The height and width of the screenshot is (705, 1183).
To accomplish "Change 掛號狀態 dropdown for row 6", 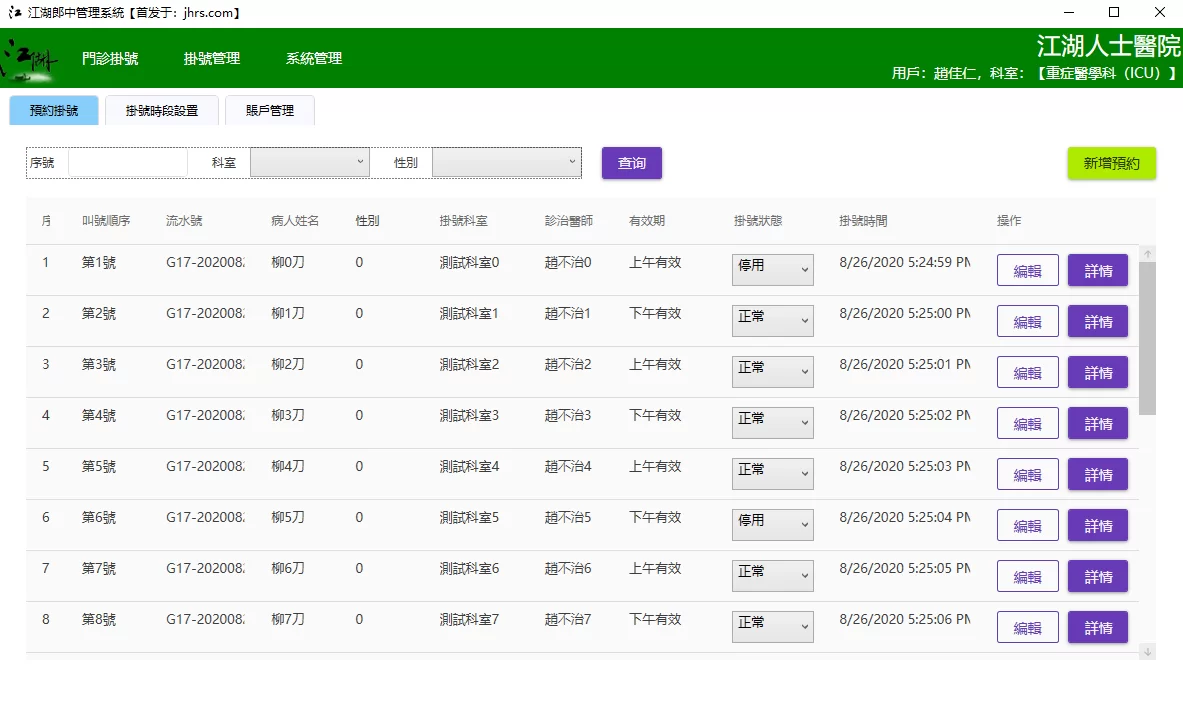I will (772, 525).
